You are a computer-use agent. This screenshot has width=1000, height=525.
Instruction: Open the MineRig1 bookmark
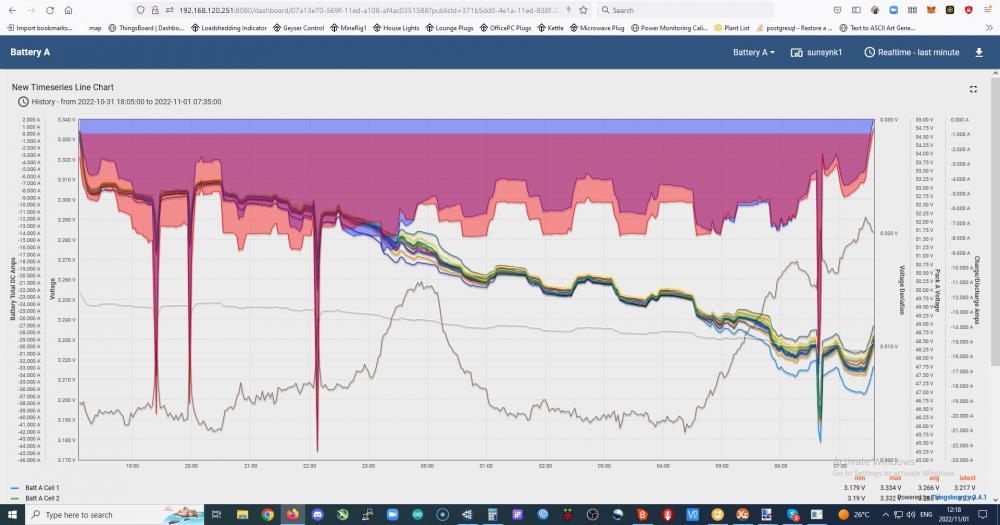coord(348,28)
